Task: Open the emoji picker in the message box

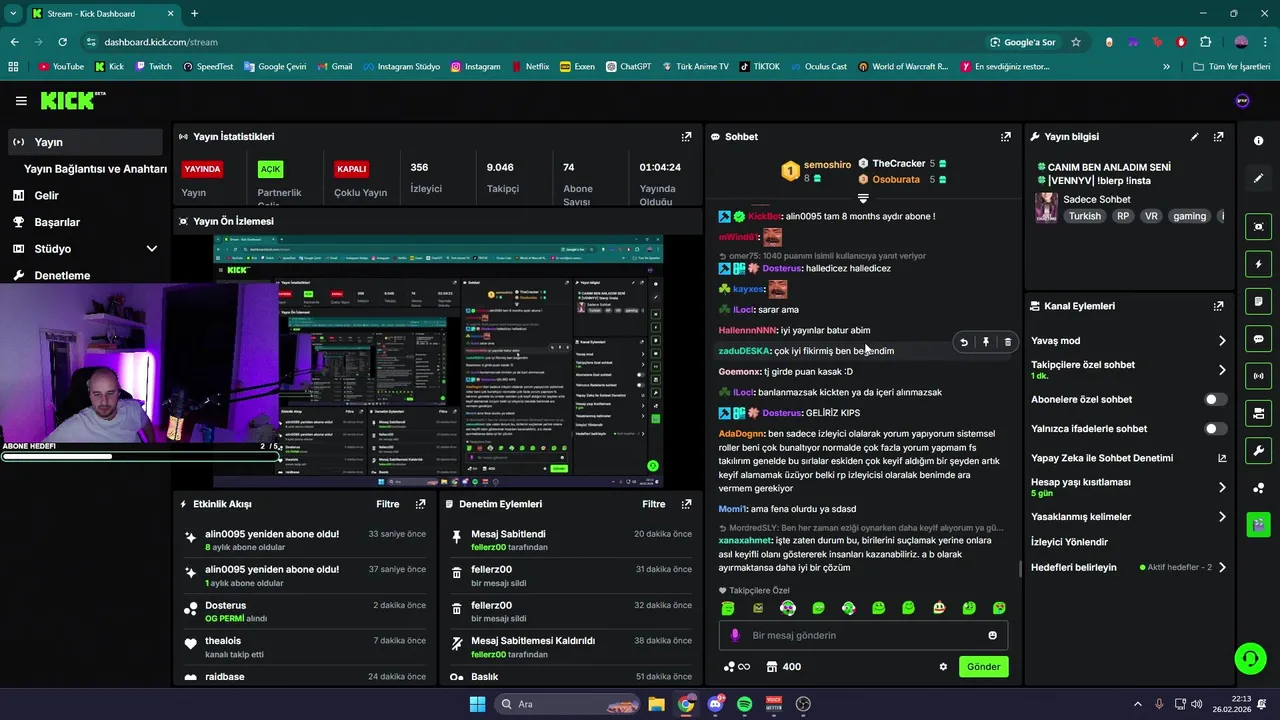Action: (x=992, y=635)
